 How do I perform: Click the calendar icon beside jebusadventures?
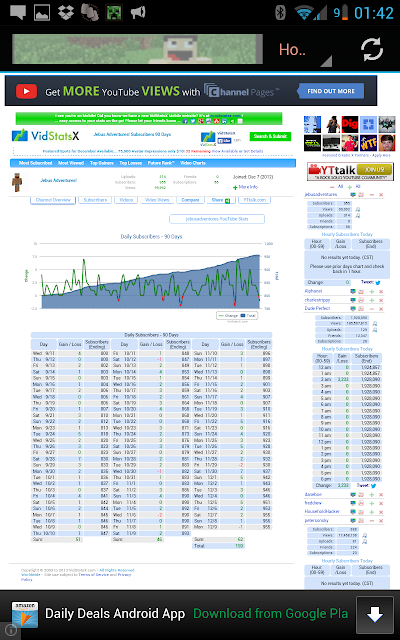click(x=361, y=195)
